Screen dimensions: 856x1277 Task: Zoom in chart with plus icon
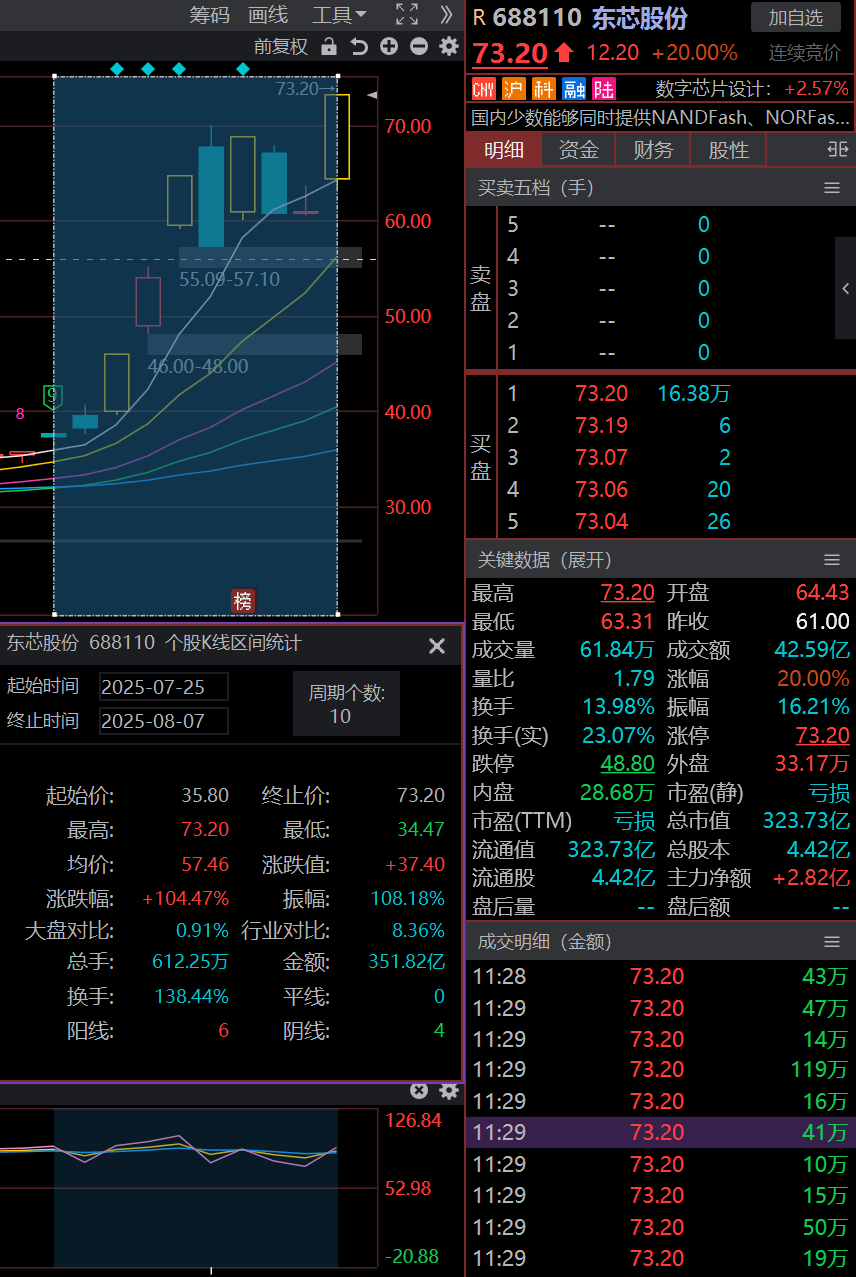click(x=389, y=46)
